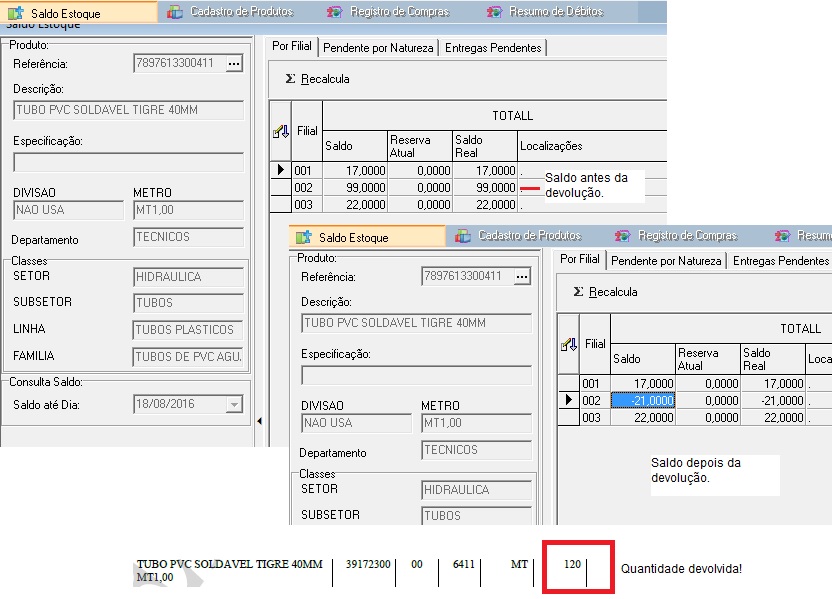
Task: Click the LINHA field TUBOS PLASTICOS
Action: 188,329
